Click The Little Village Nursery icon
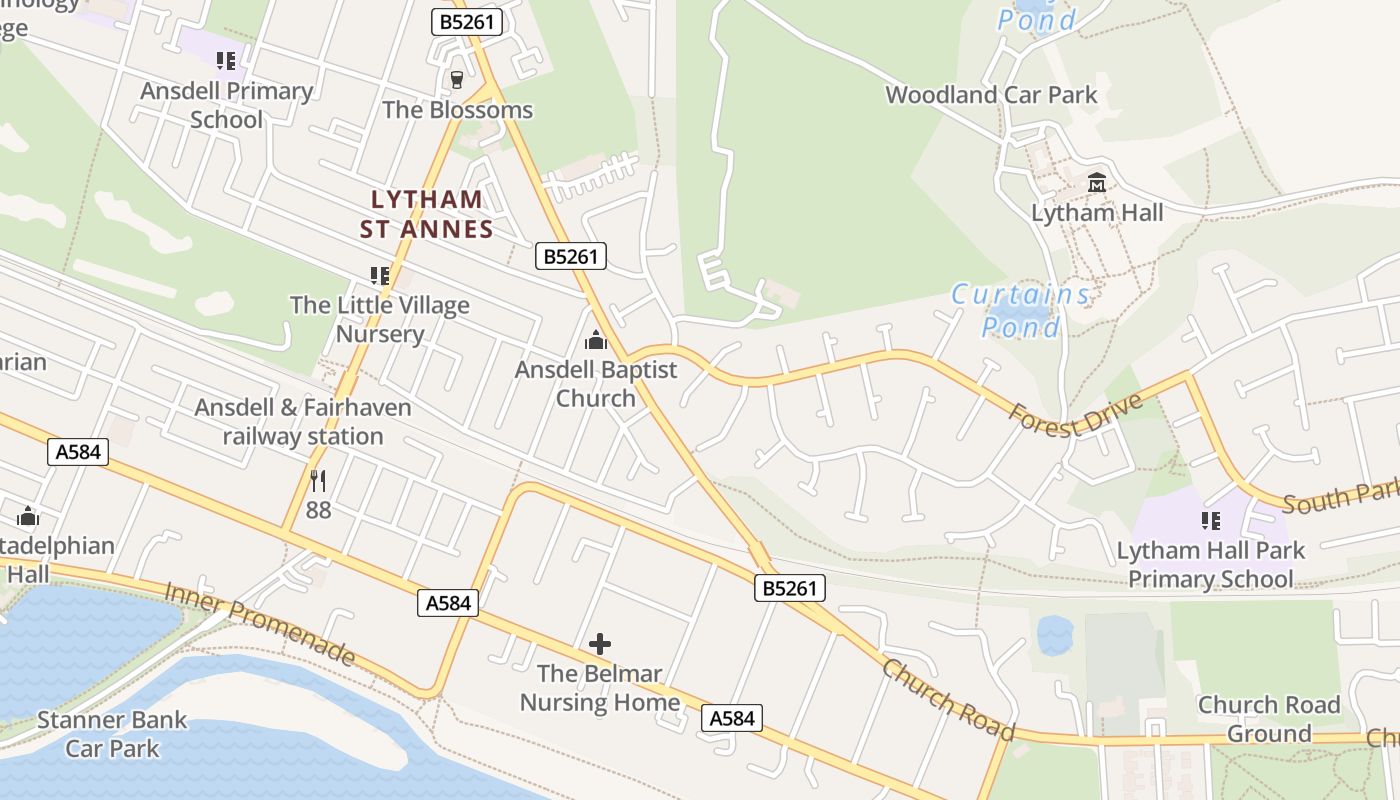 point(379,275)
